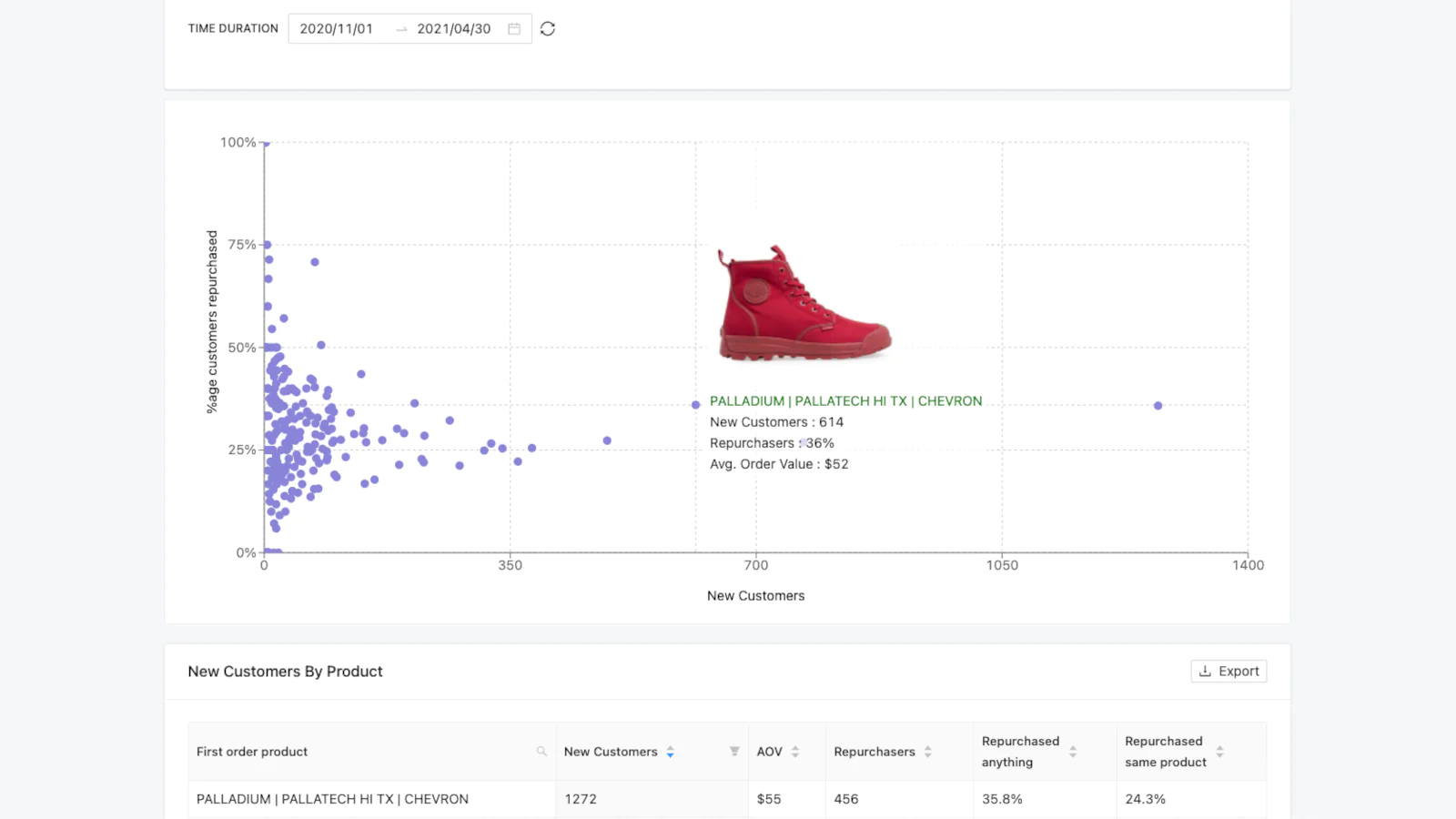Click the refresh icon beside the date range
Image resolution: width=1456 pixels, height=819 pixels.
pos(548,29)
